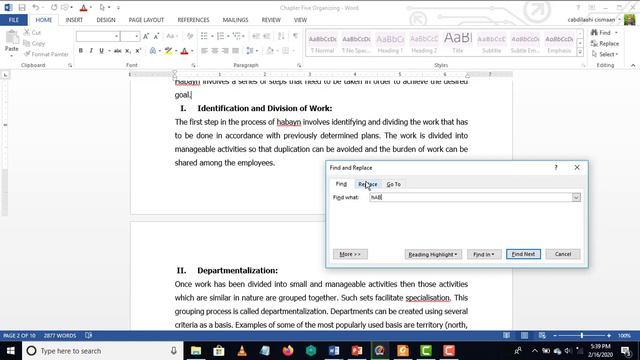Switch to Go To tab in dialog

393,184
